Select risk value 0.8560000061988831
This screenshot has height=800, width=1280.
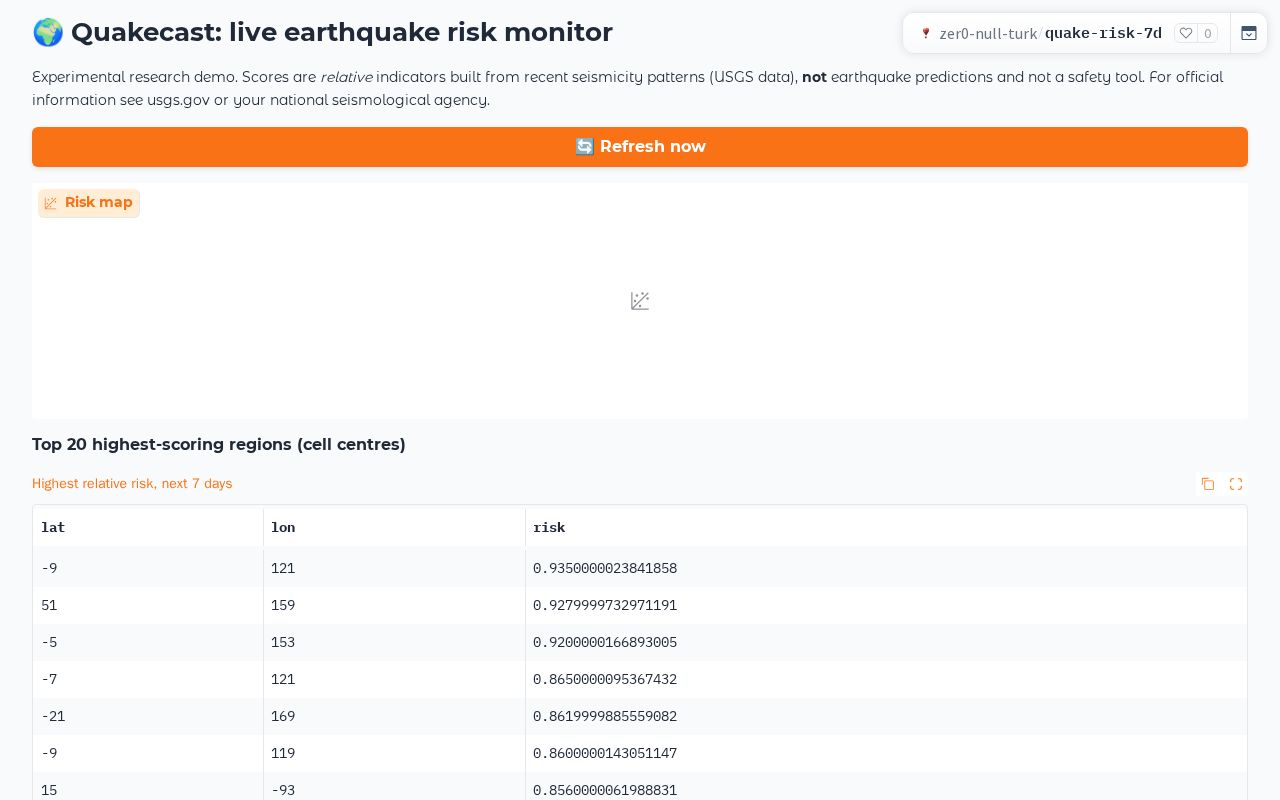pyautogui.click(x=605, y=790)
